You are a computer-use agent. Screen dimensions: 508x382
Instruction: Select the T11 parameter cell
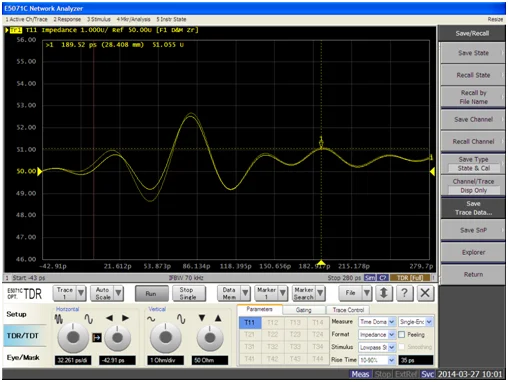pyautogui.click(x=249, y=322)
